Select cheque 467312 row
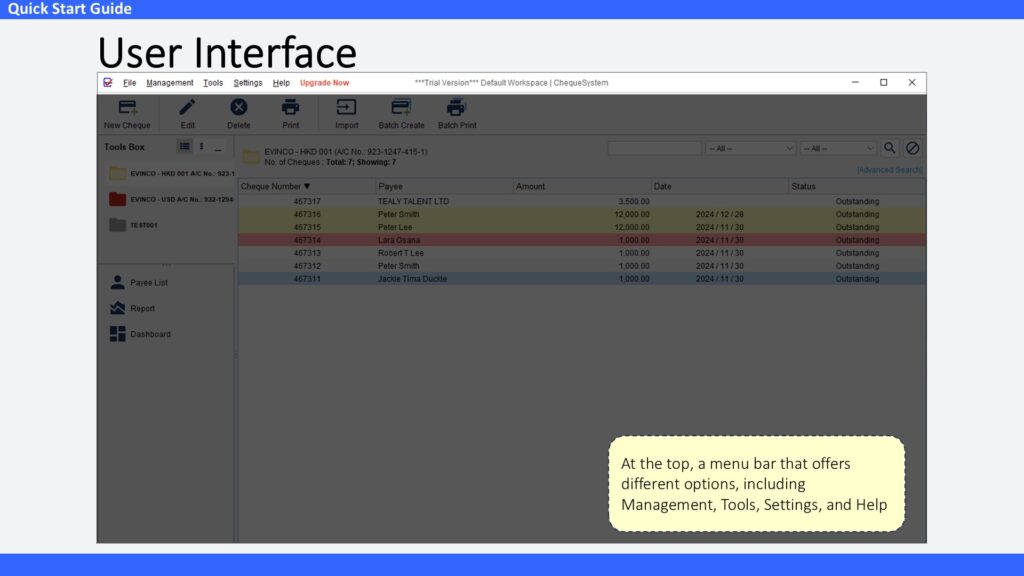 pos(582,266)
